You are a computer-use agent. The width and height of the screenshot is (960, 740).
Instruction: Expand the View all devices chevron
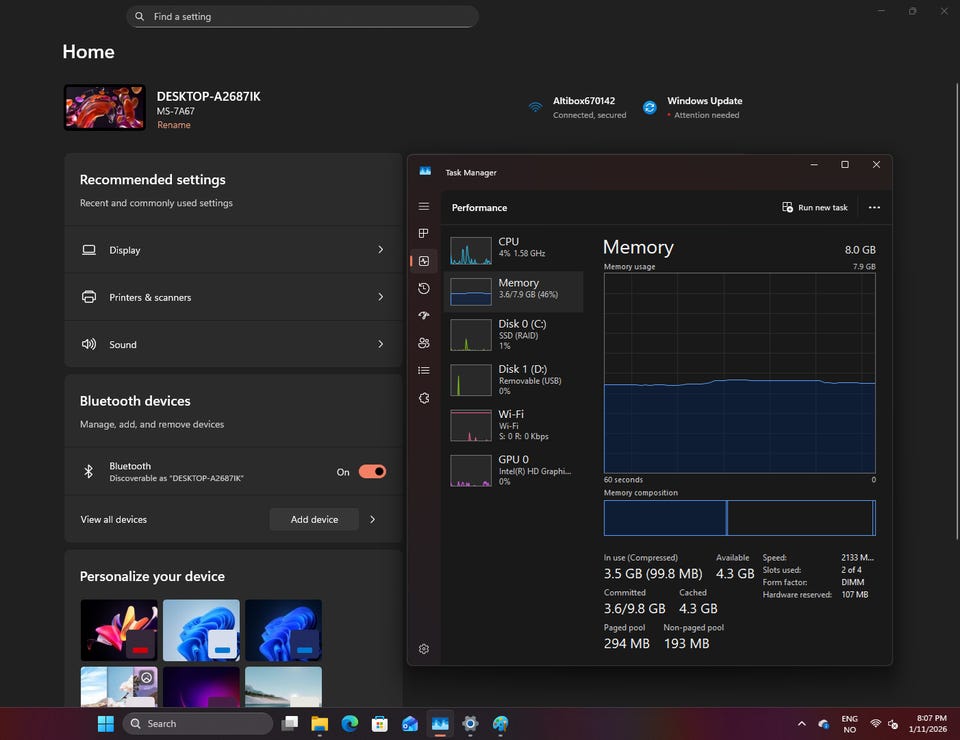pyautogui.click(x=373, y=520)
